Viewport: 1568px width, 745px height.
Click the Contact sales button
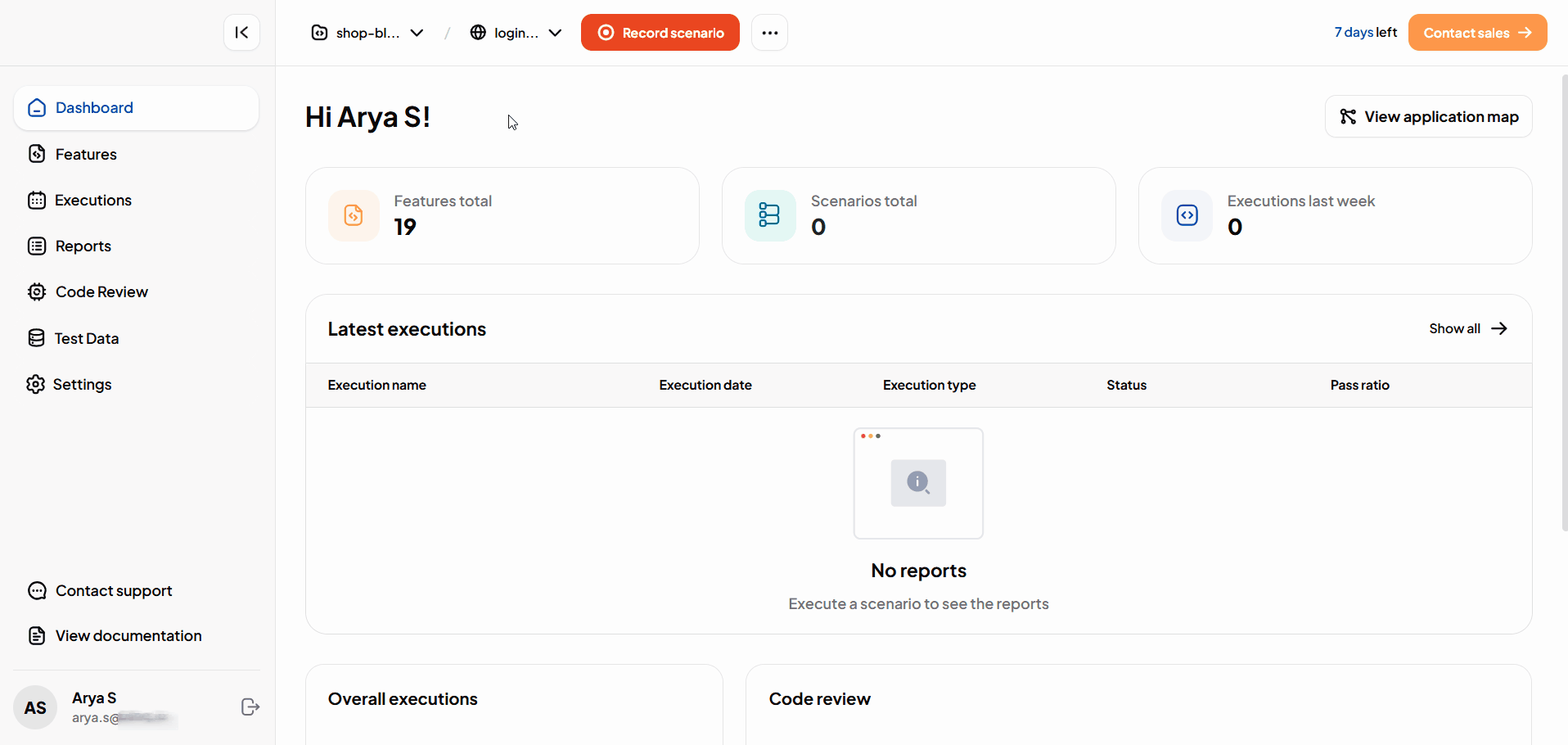coord(1476,33)
